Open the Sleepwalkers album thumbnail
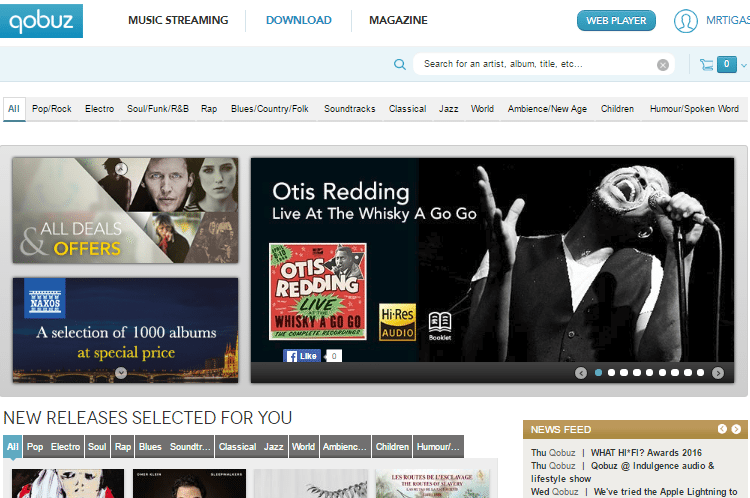This screenshot has width=750, height=498. click(x=189, y=484)
